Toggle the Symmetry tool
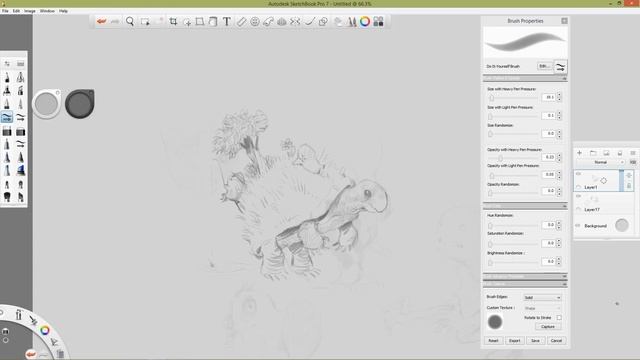The image size is (640, 360). point(295,22)
